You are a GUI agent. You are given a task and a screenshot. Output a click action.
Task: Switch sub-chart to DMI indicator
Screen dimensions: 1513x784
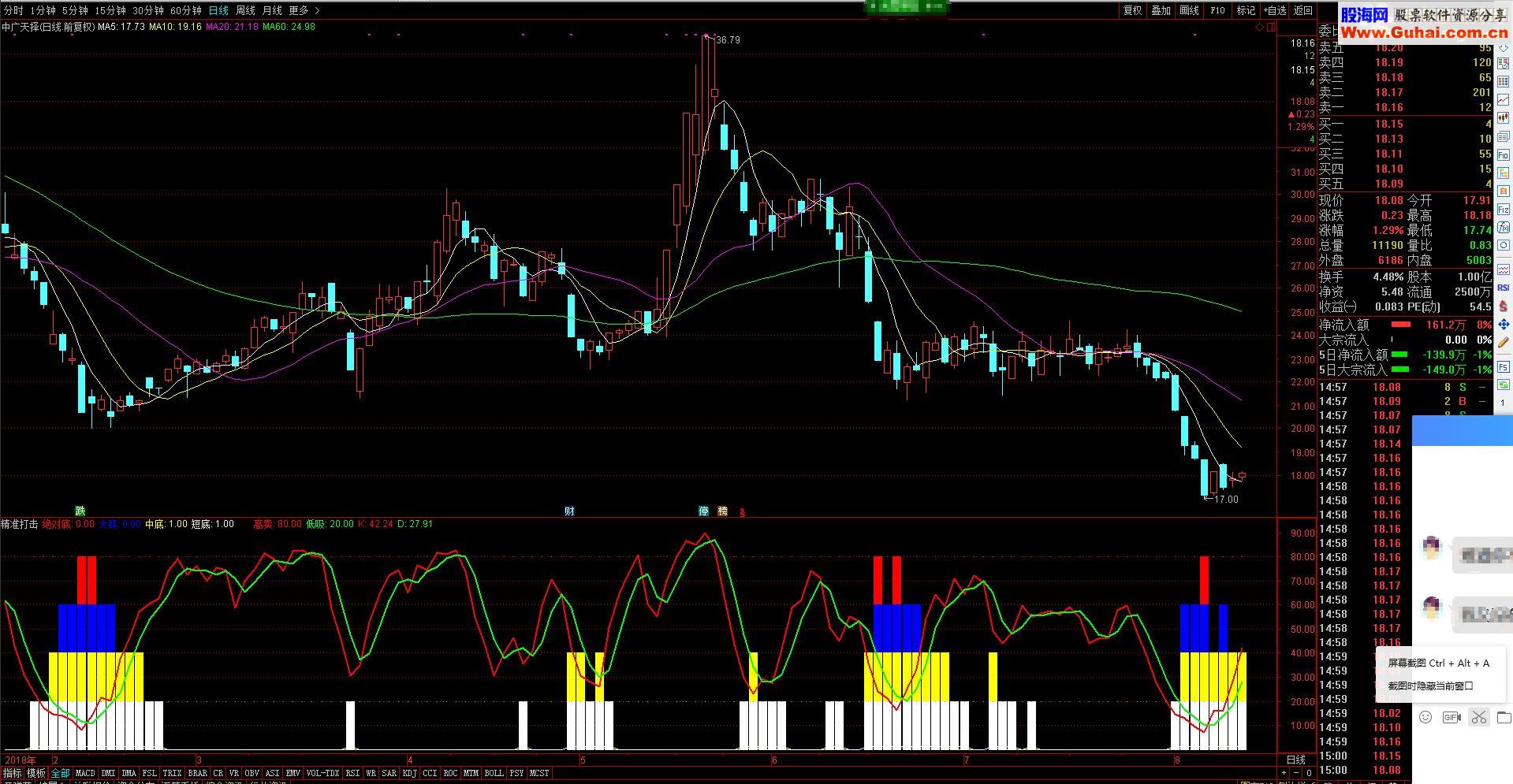pyautogui.click(x=109, y=774)
